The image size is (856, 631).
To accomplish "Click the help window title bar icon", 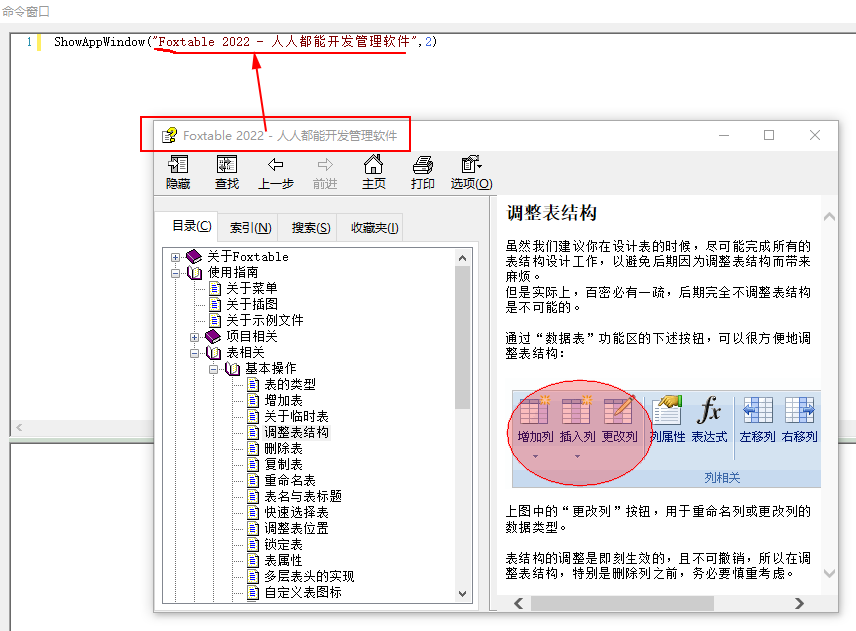I will 169,135.
